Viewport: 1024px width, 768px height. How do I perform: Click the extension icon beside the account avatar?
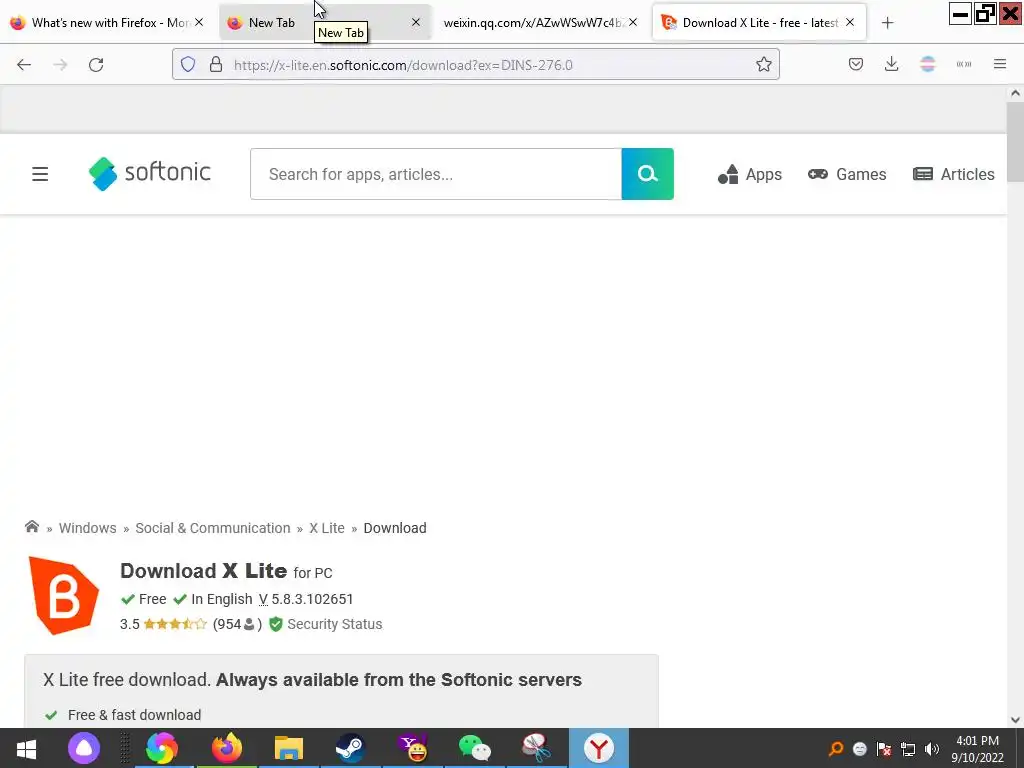(x=964, y=65)
